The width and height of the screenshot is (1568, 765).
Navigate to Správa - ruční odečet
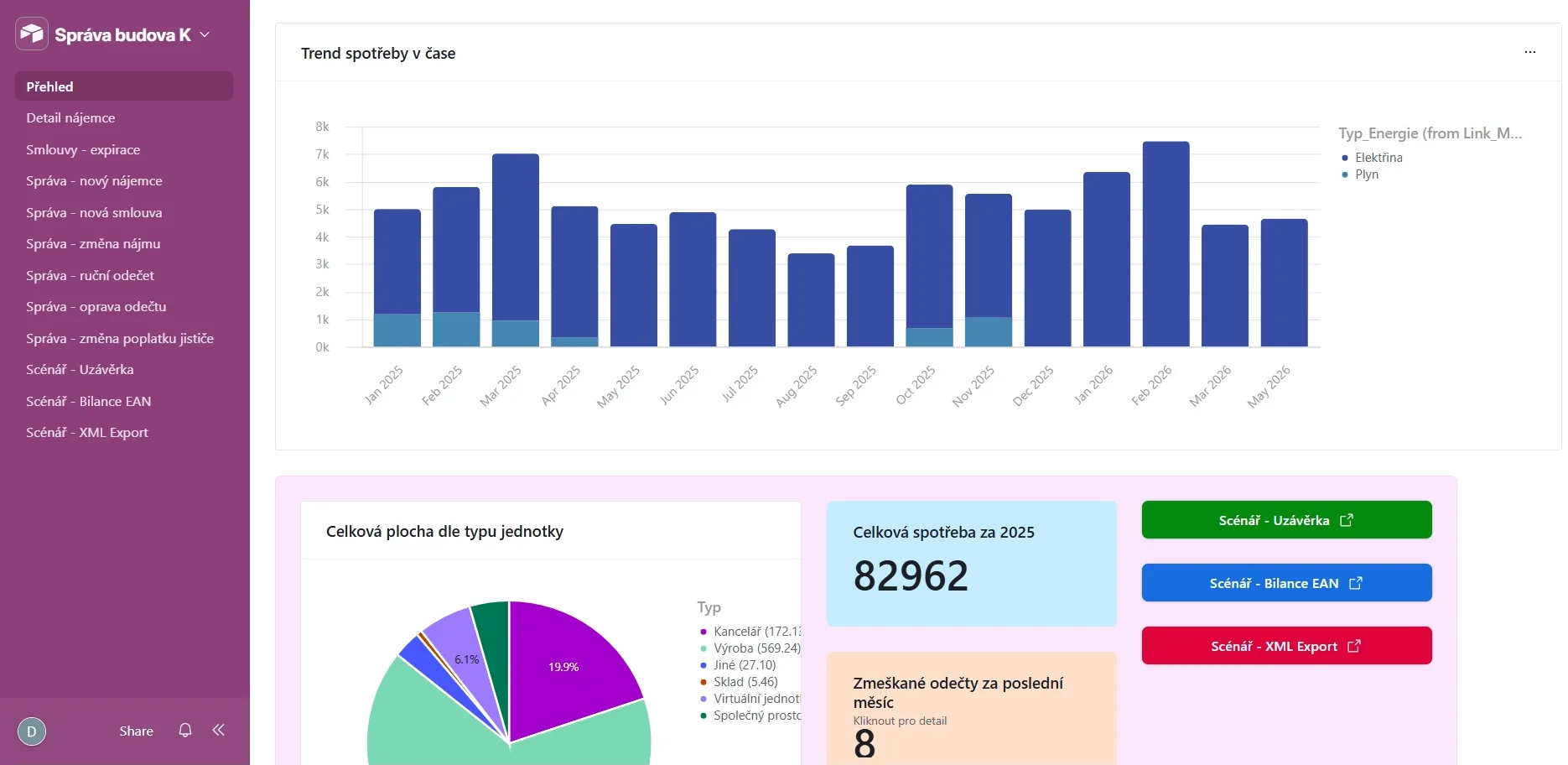[124, 276]
